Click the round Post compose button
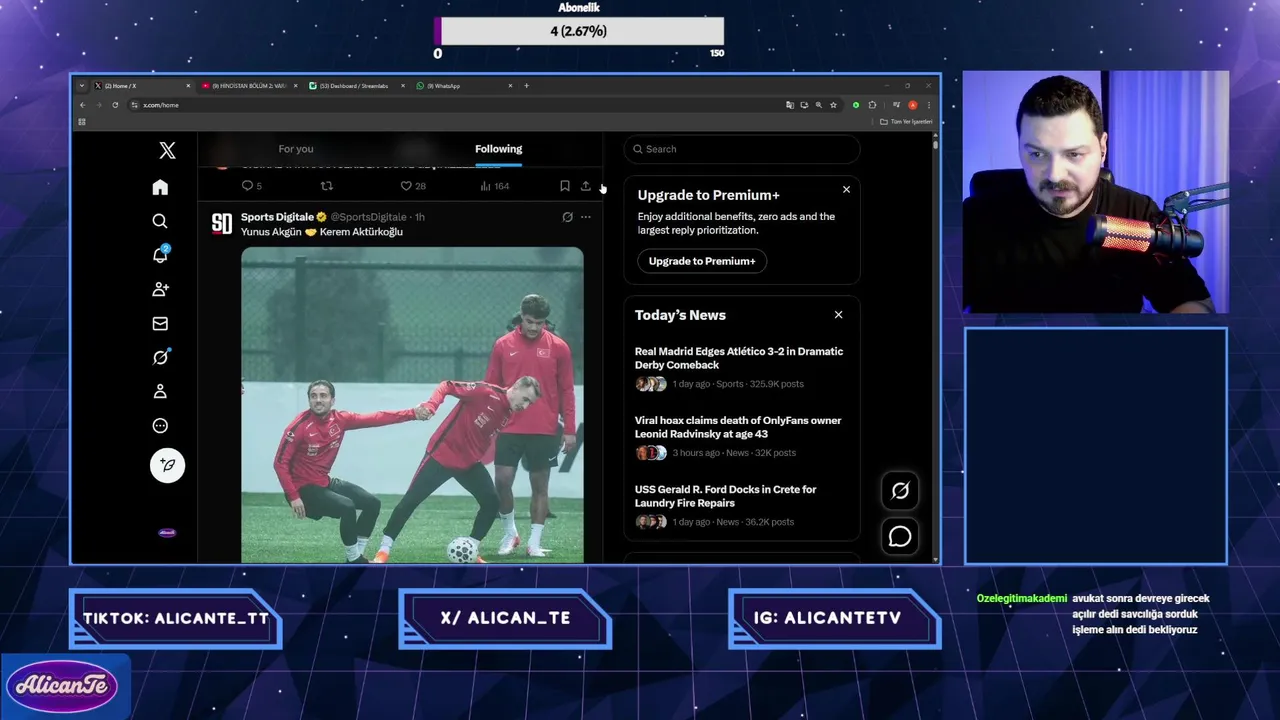The width and height of the screenshot is (1280, 720). pos(167,465)
